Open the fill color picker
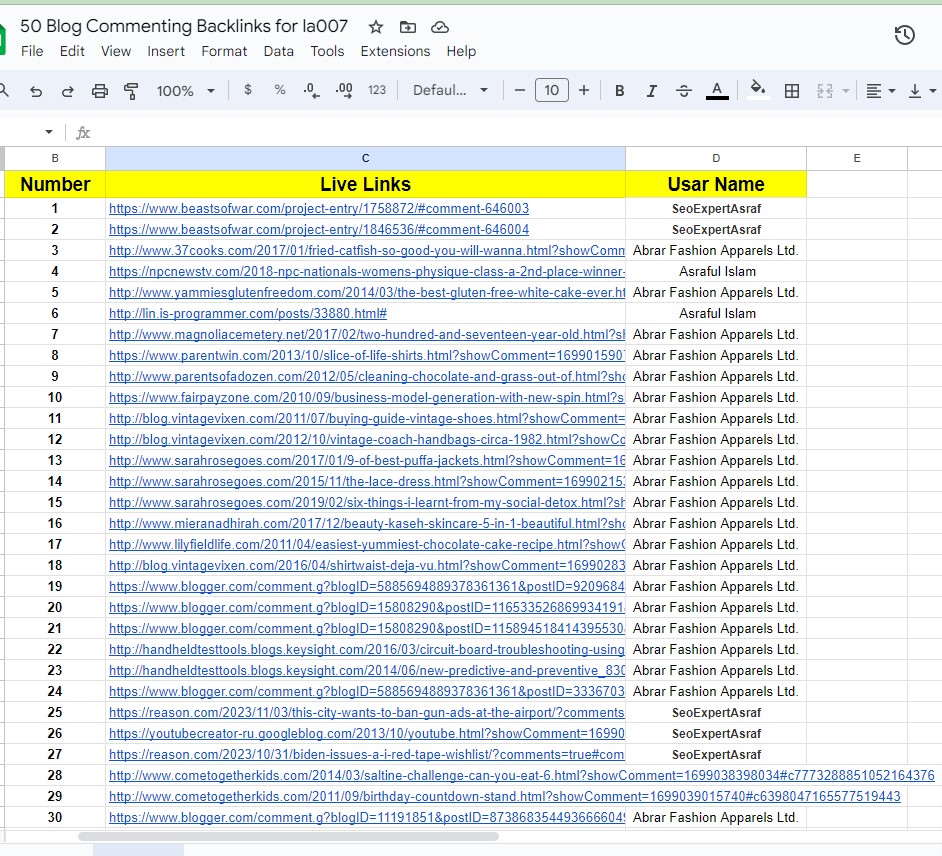The width and height of the screenshot is (942, 856). pyautogui.click(x=758, y=91)
